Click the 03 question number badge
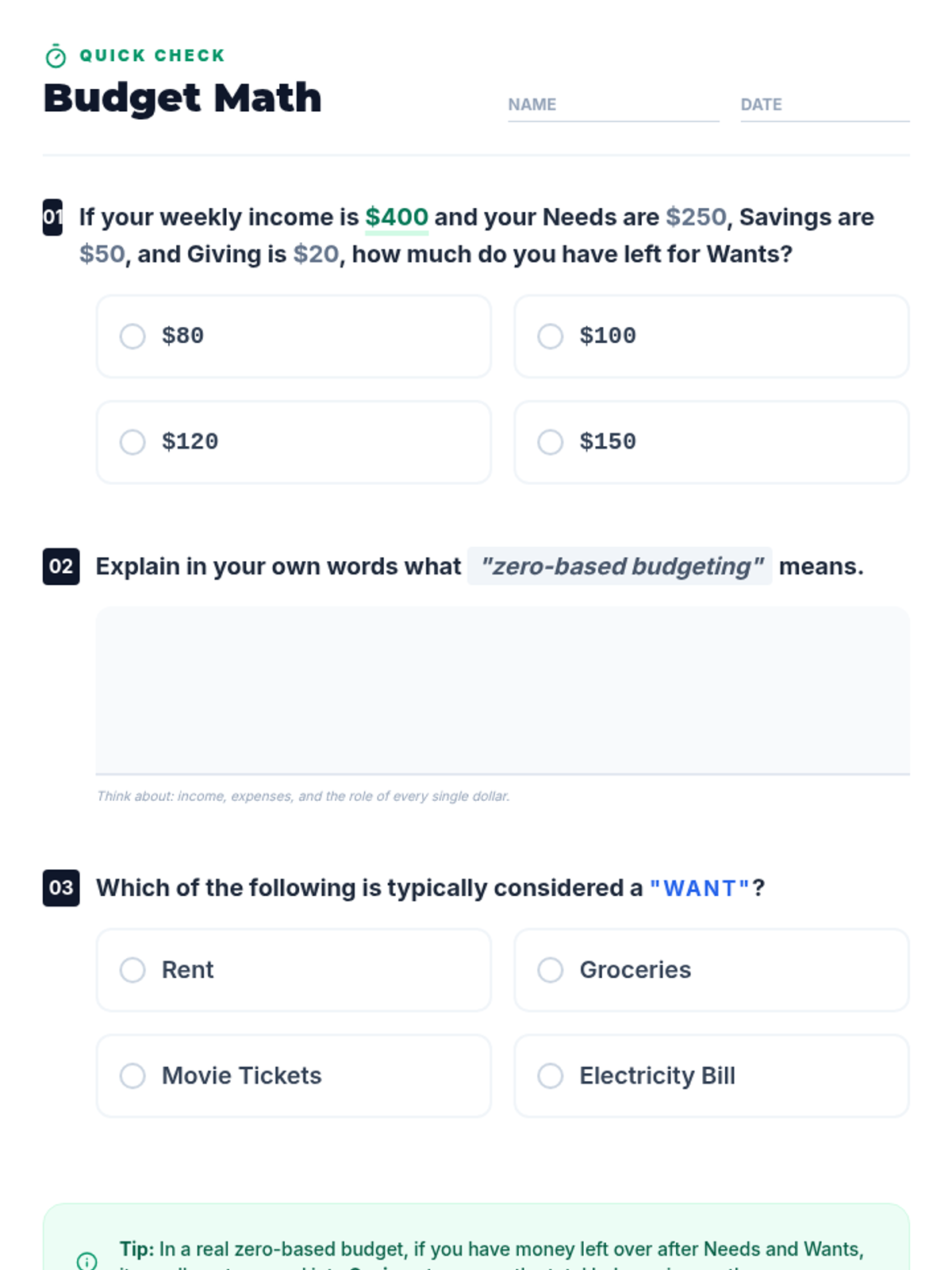The height and width of the screenshot is (1270, 952). (61, 887)
